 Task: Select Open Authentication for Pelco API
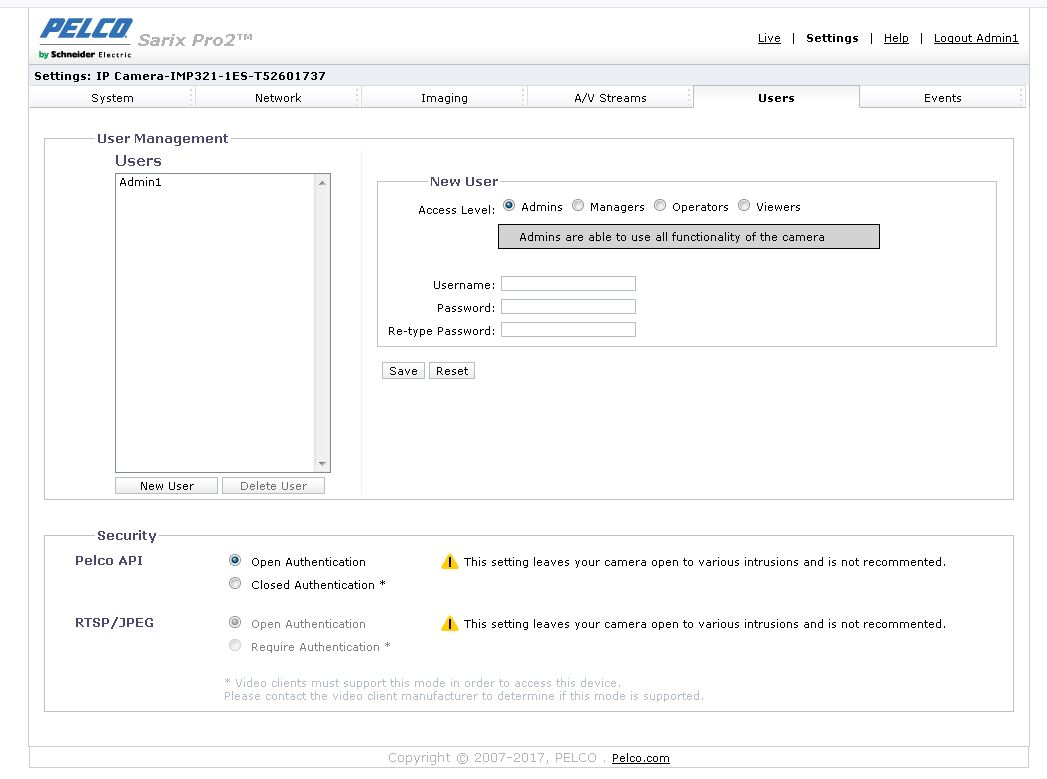tap(235, 560)
